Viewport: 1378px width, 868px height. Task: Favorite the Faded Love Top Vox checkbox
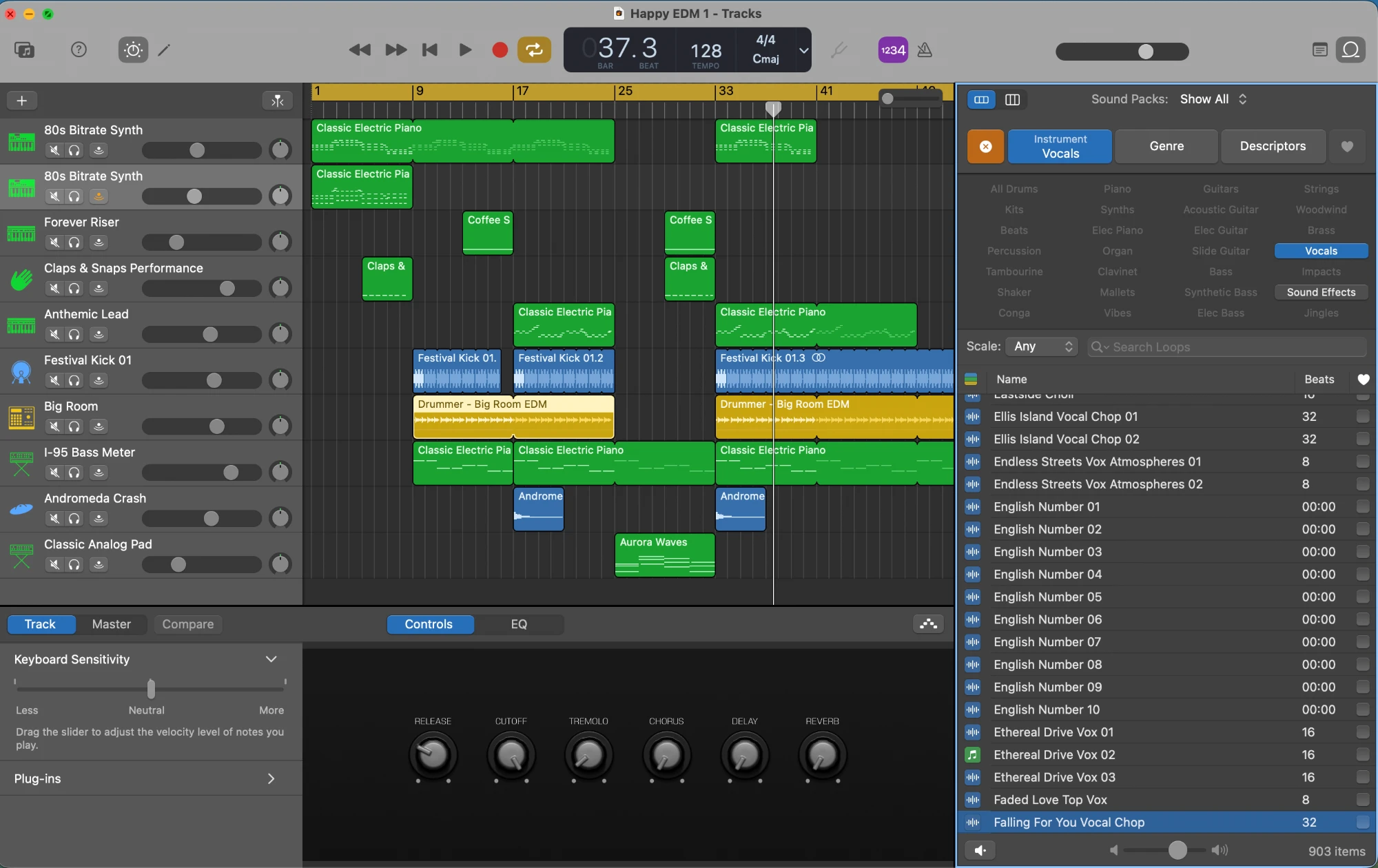coord(1362,800)
